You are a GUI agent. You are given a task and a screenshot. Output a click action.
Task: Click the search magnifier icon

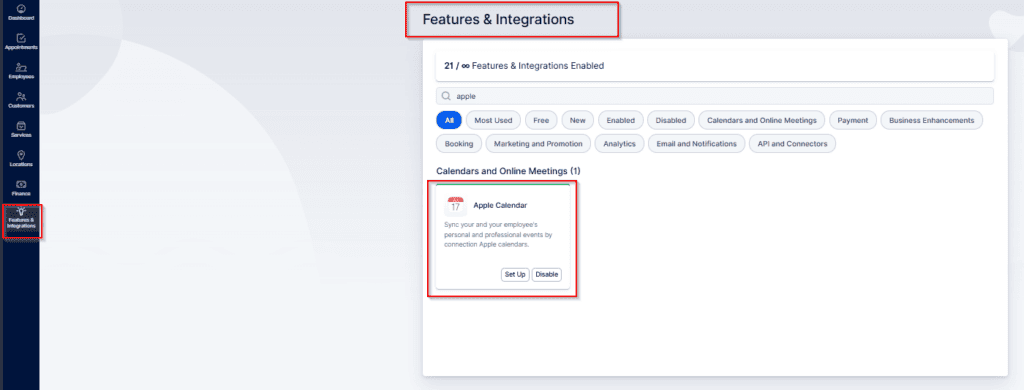point(447,96)
